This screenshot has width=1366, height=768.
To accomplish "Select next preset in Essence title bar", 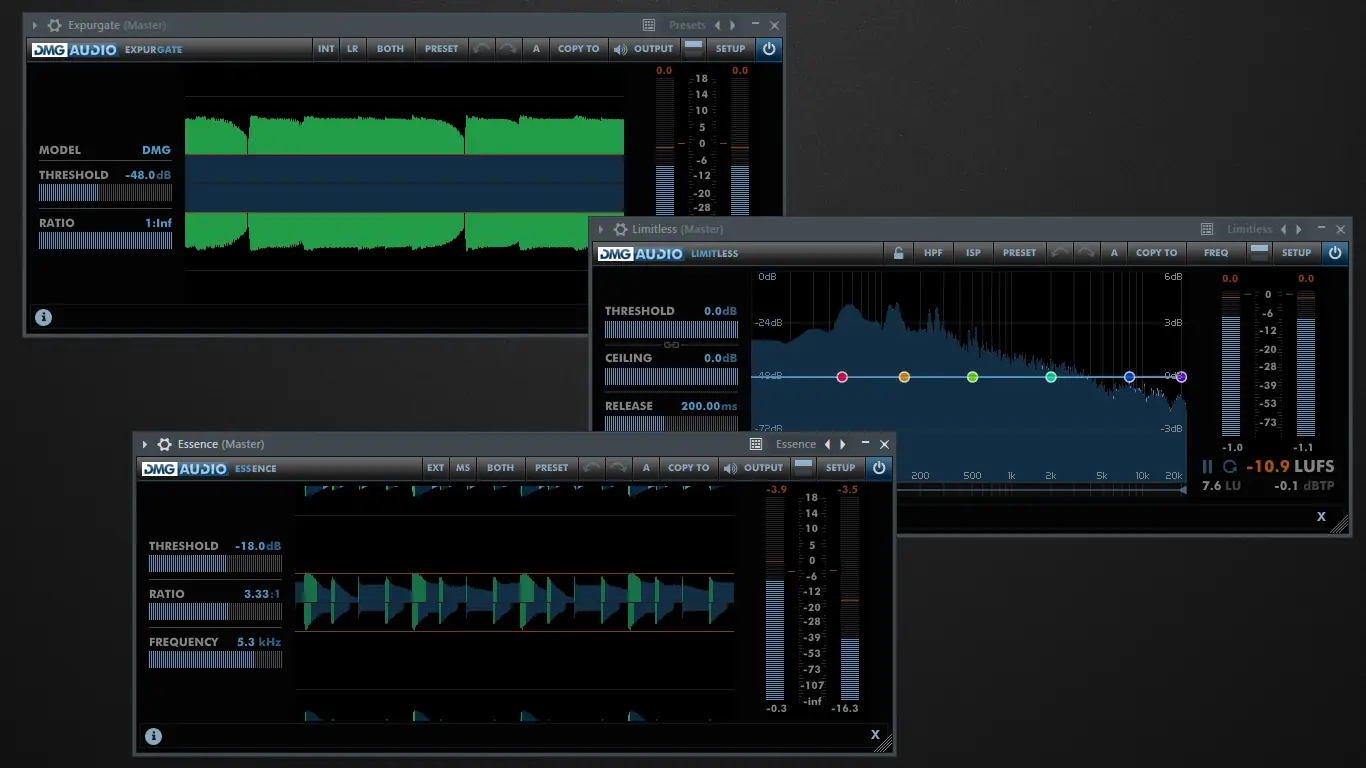I will click(843, 444).
